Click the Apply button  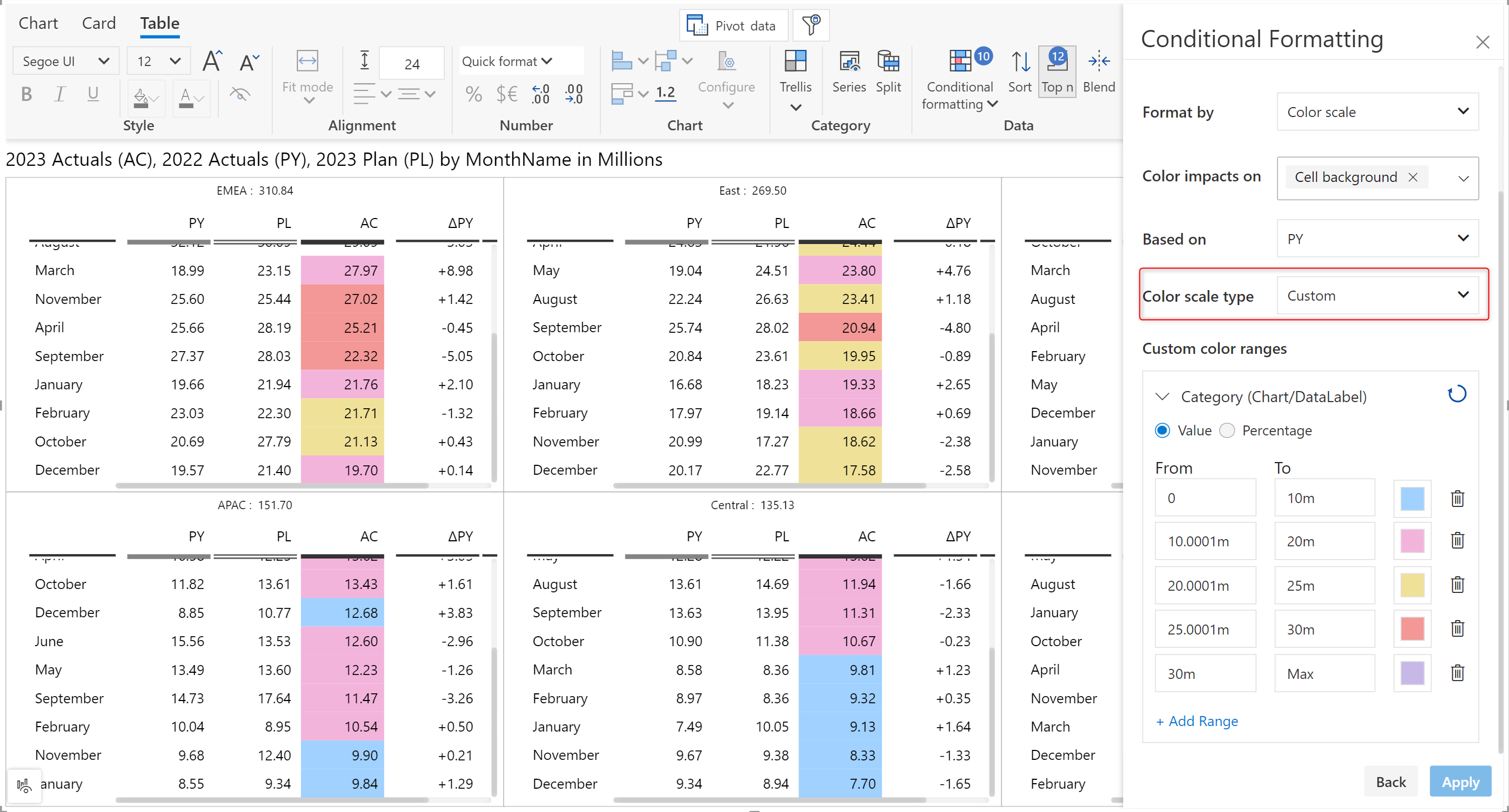1459,781
